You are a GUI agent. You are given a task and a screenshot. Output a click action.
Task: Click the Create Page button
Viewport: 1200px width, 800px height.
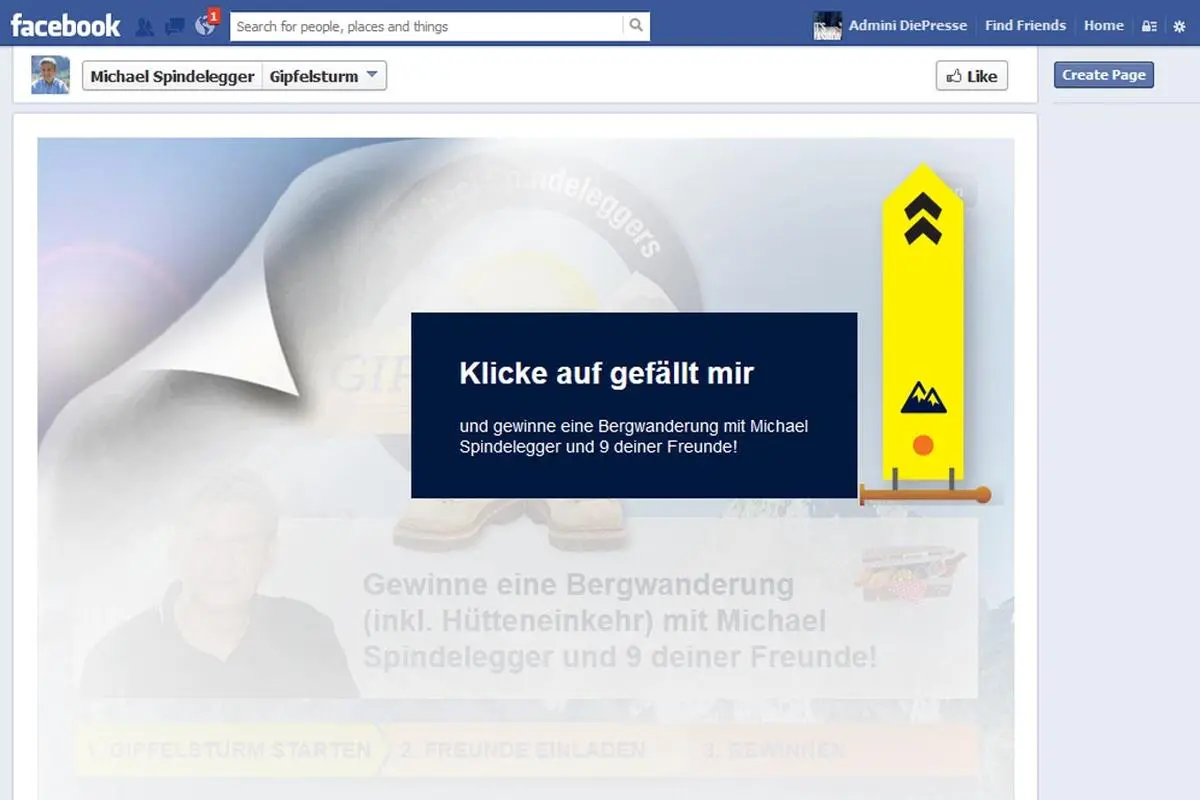tap(1104, 74)
